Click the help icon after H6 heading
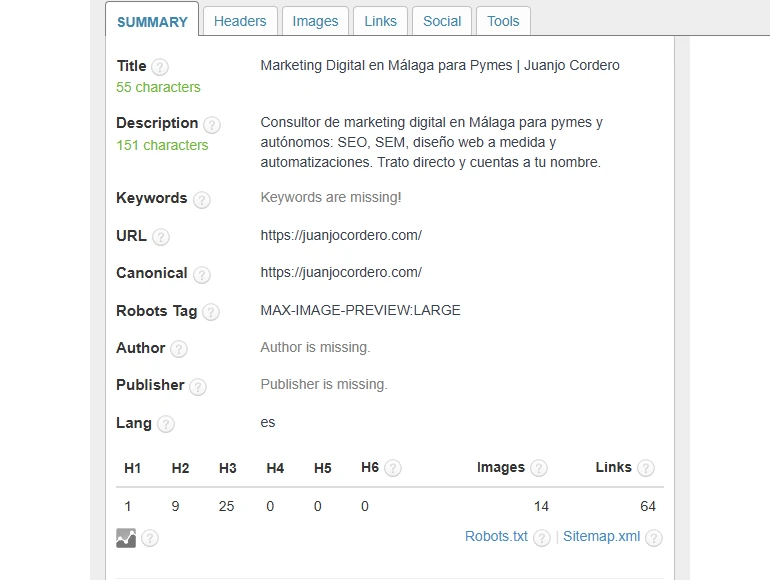 (392, 468)
